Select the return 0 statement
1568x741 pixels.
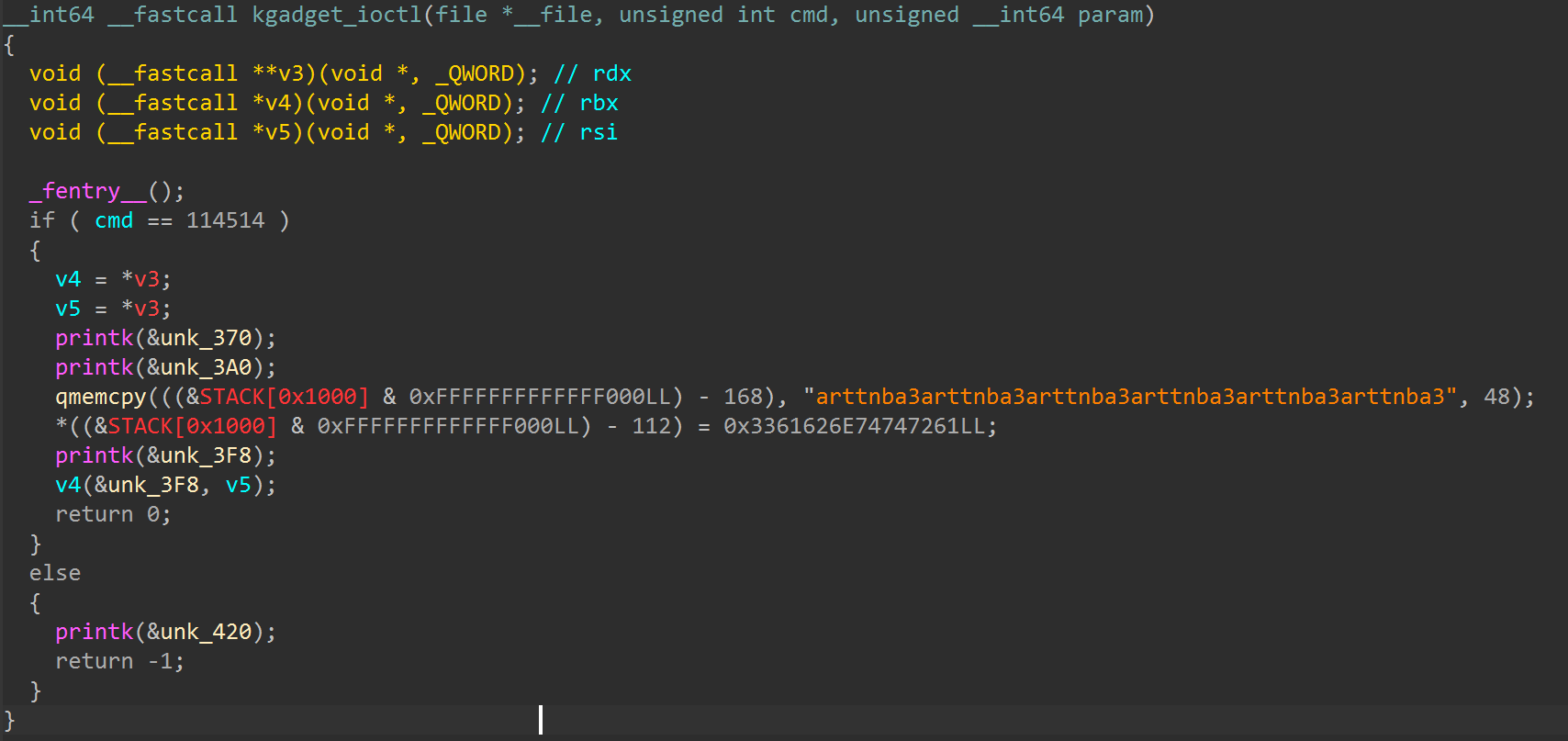point(113,514)
